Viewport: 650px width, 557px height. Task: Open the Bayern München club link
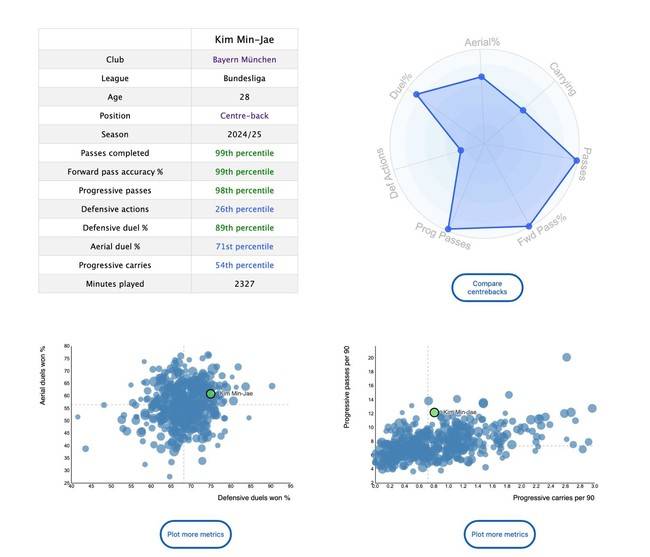tap(244, 59)
